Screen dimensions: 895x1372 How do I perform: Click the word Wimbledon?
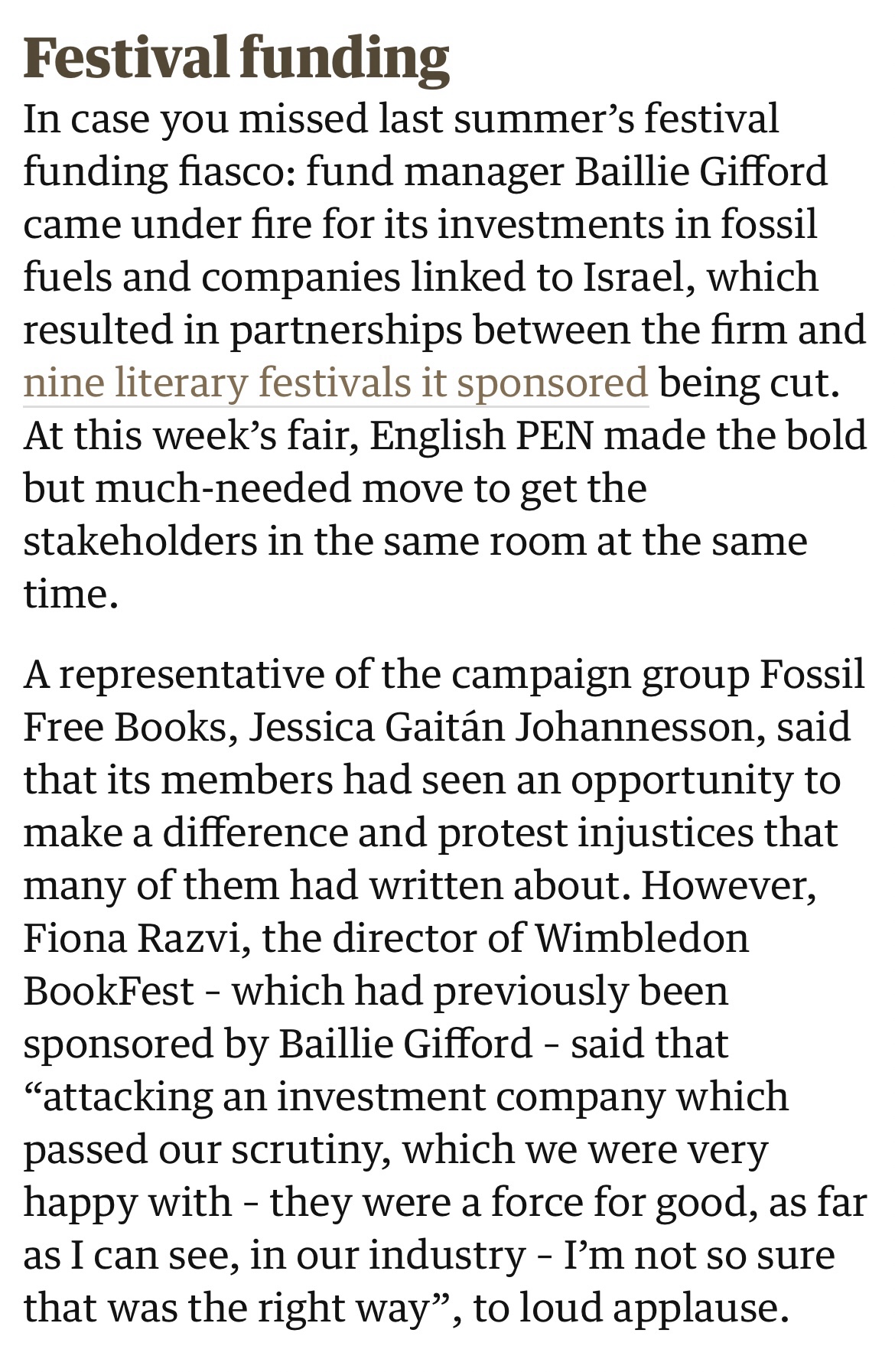tap(641, 938)
